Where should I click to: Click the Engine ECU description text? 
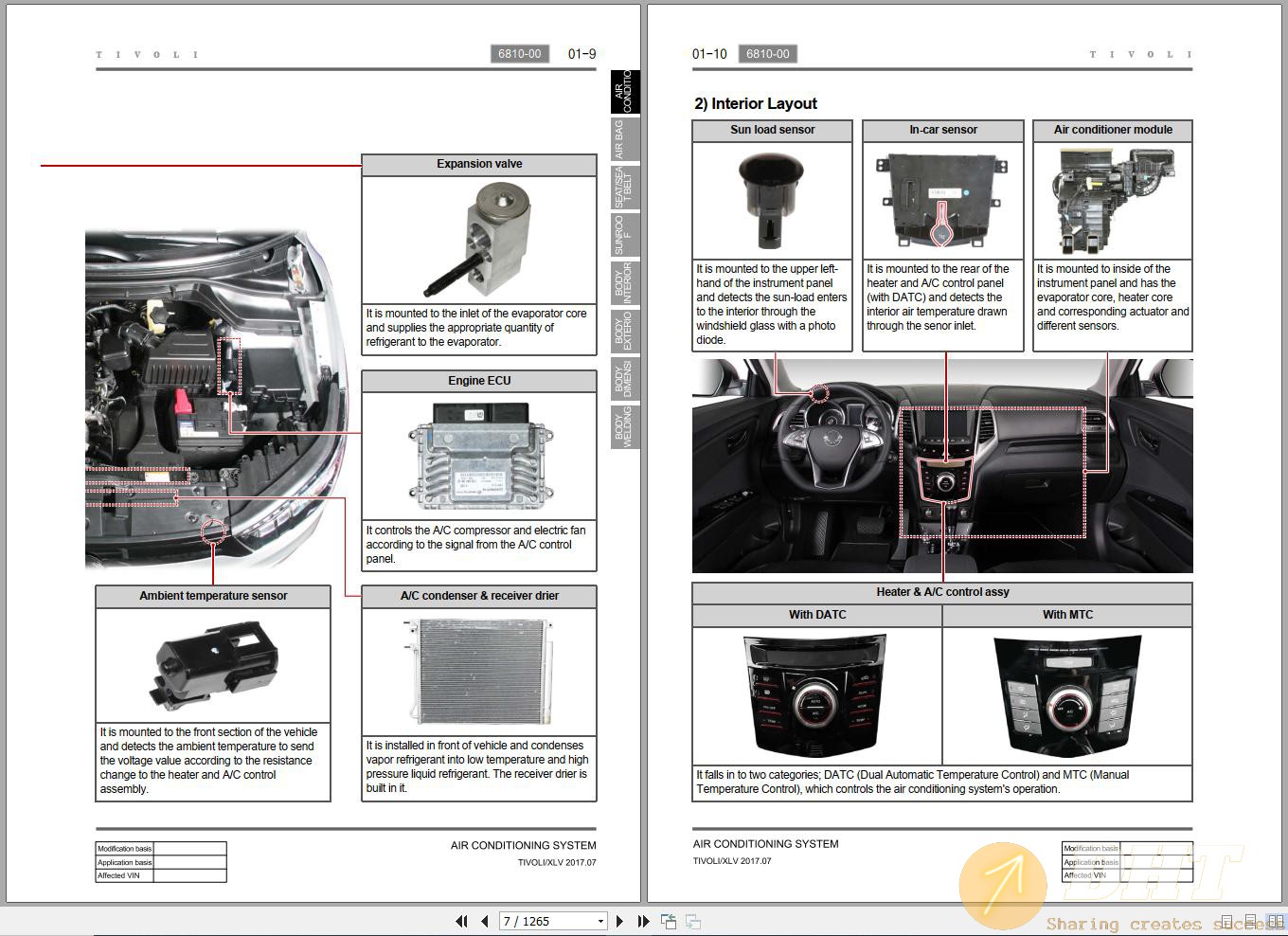[x=475, y=545]
